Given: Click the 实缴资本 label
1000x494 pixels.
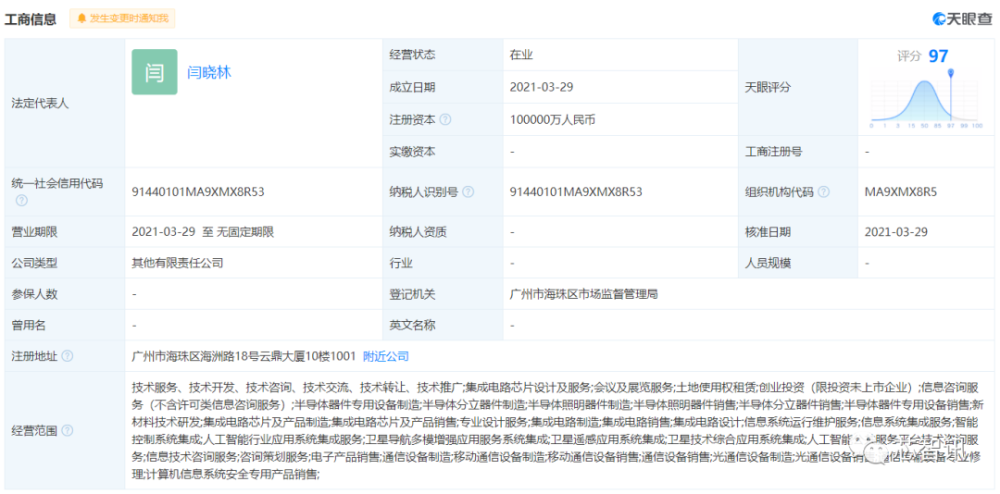Looking at the screenshot, I should pos(412,152).
